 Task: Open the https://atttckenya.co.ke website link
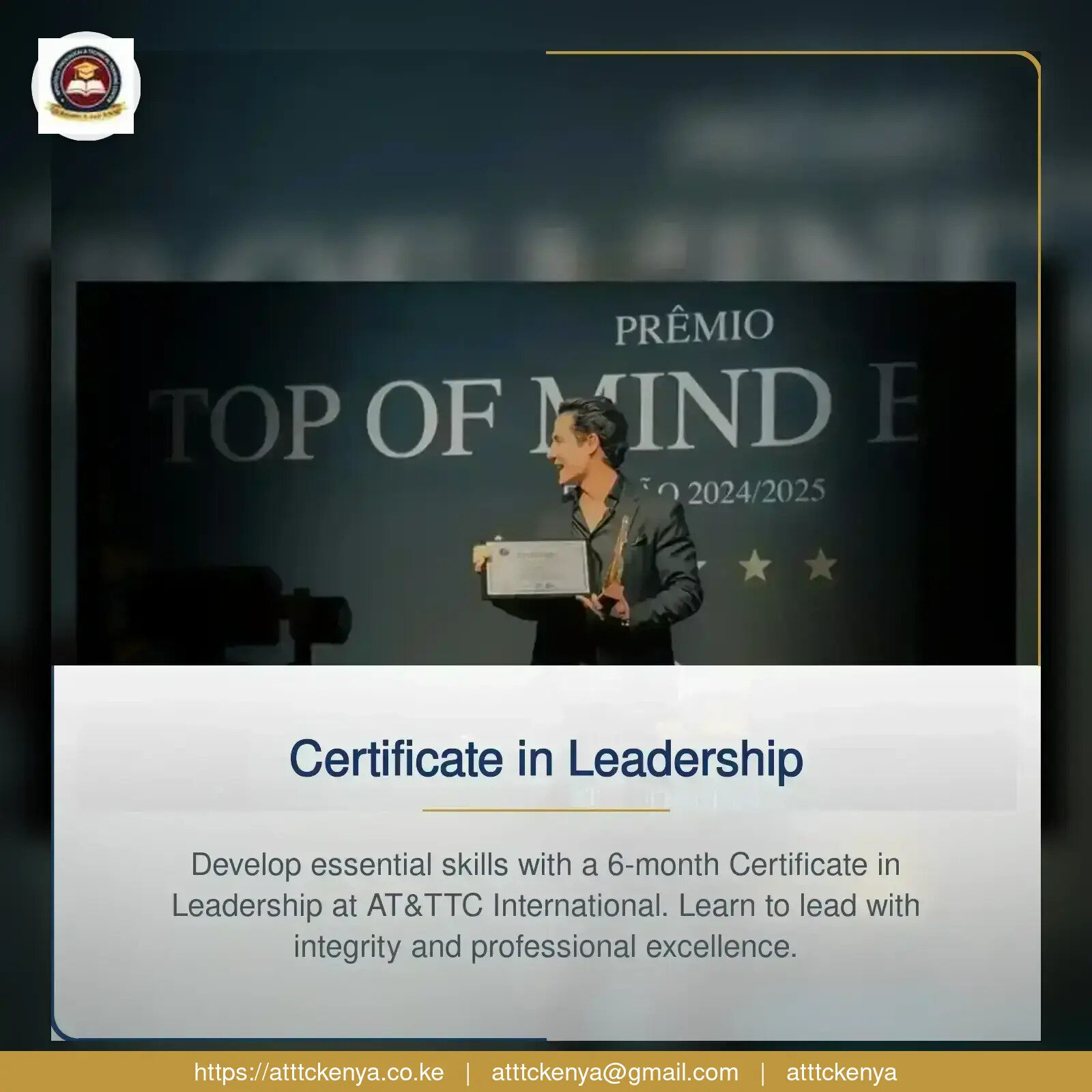[x=319, y=1072]
